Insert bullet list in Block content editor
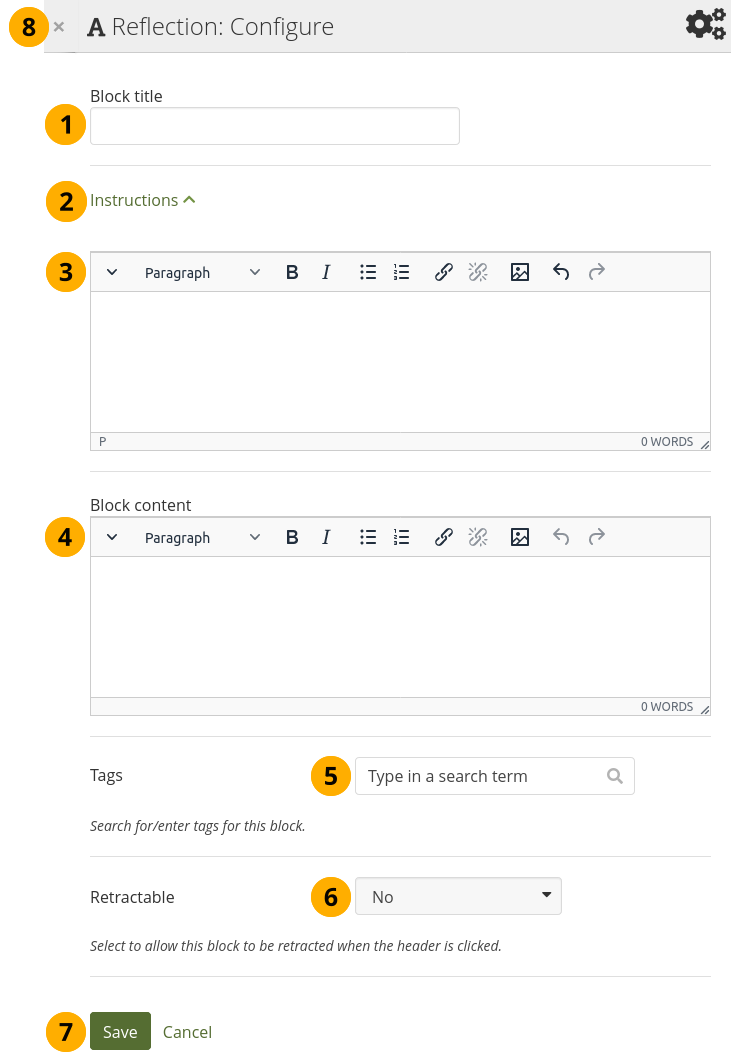 pyautogui.click(x=368, y=537)
